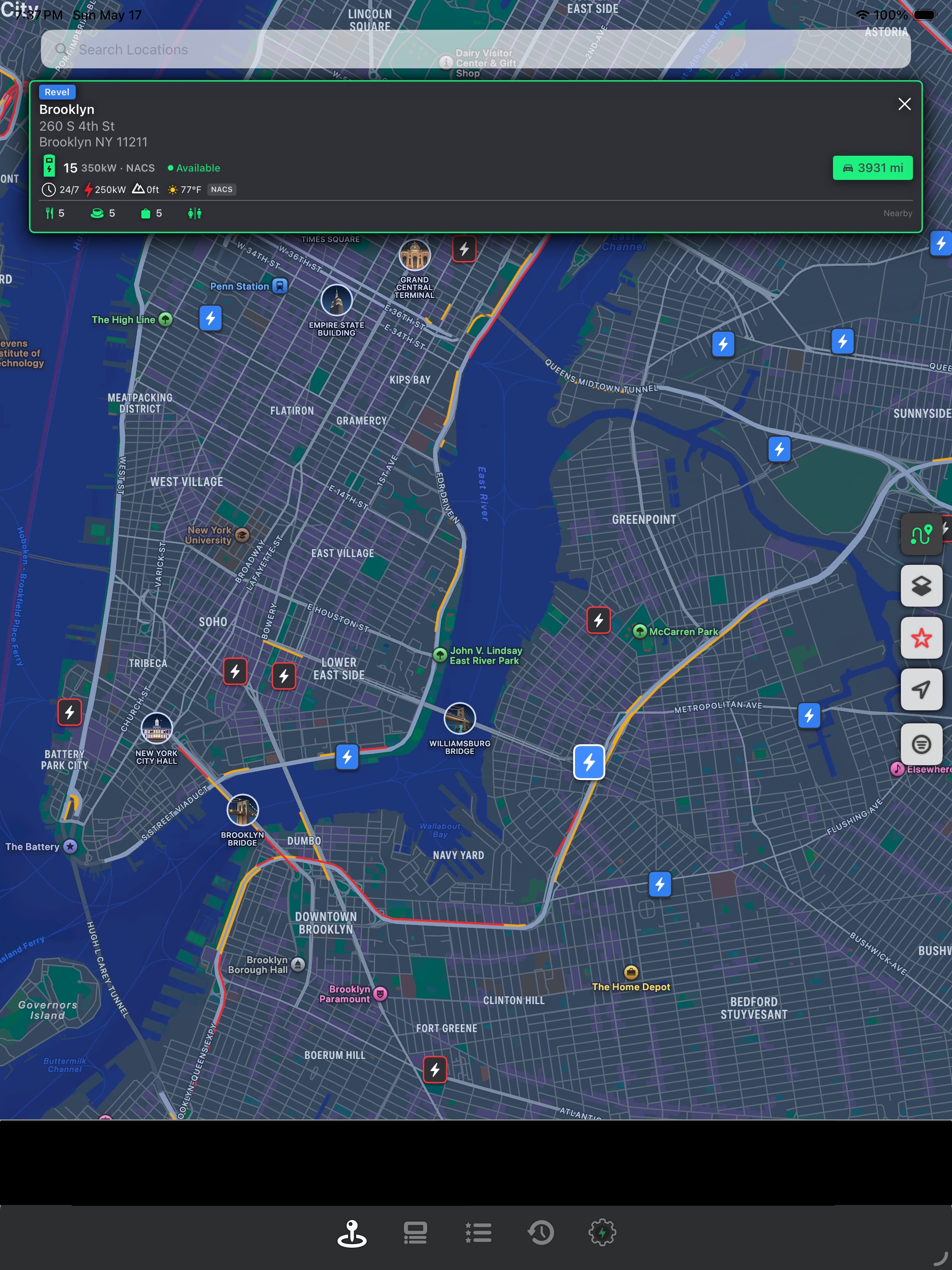Tap the 15 stalls charger icon

click(49, 166)
